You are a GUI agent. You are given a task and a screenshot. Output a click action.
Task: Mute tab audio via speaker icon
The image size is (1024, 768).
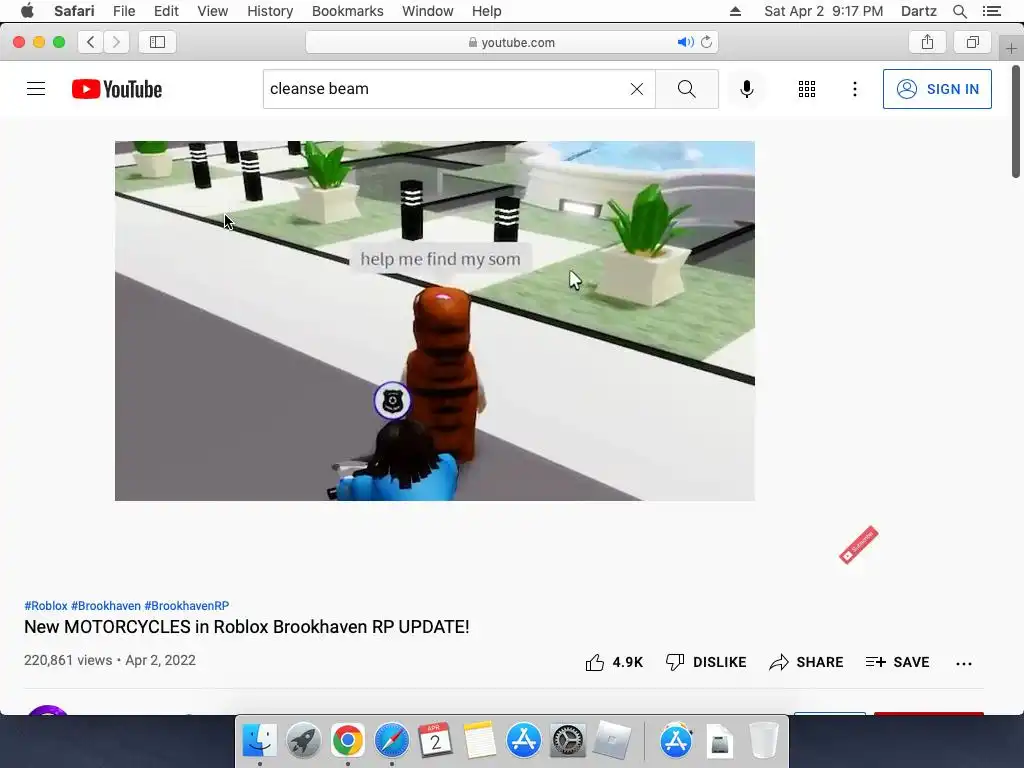tap(684, 42)
